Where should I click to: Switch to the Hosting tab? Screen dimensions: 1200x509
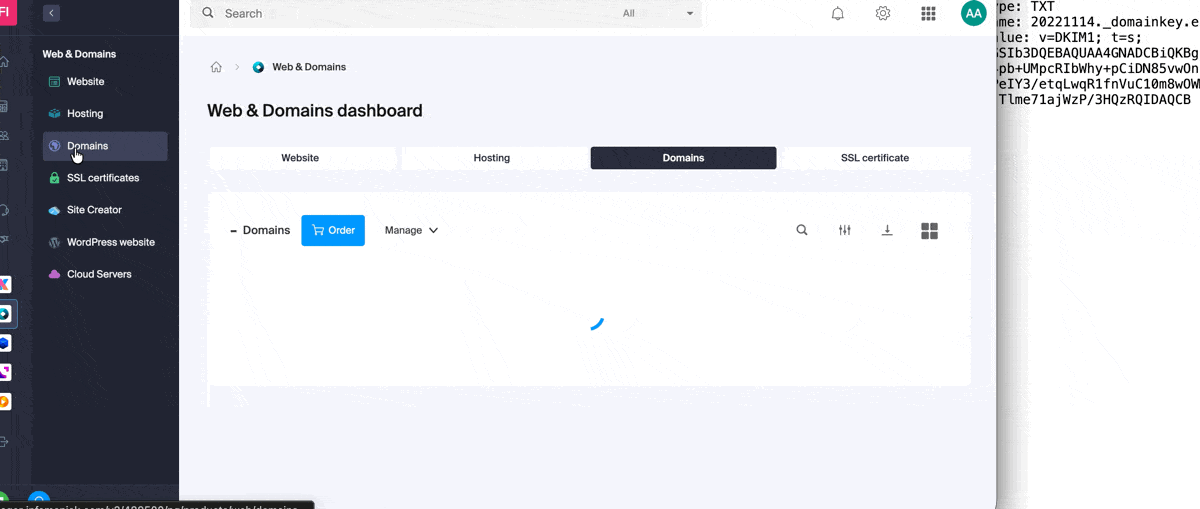pos(491,158)
